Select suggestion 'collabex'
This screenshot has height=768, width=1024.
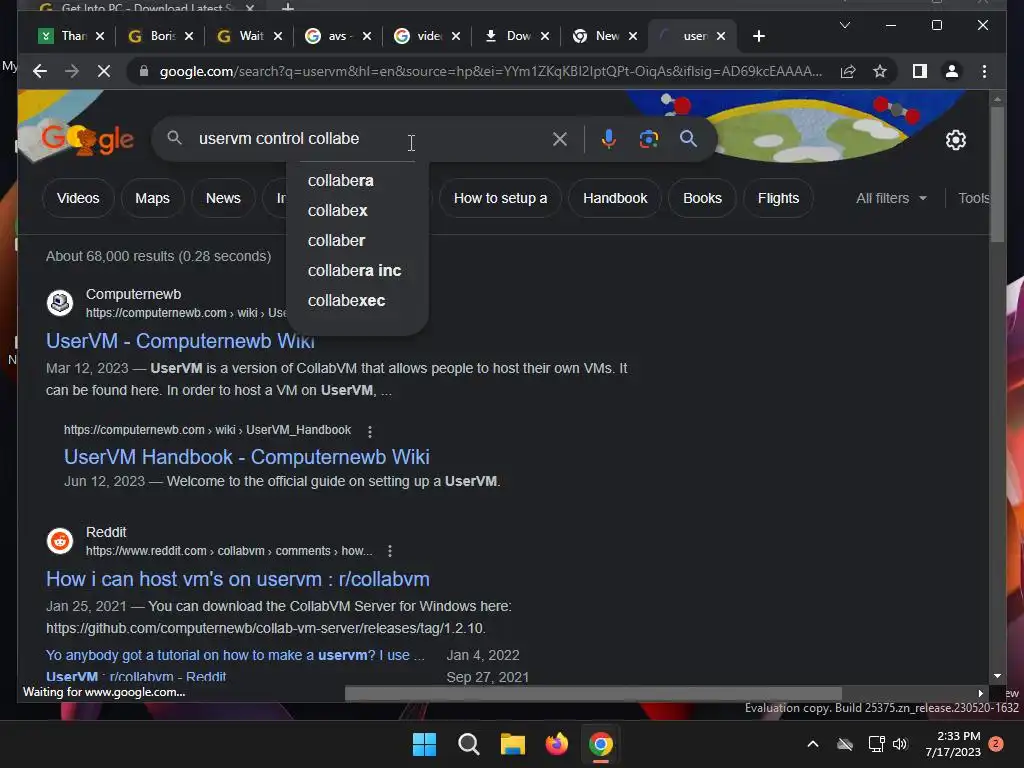tap(337, 210)
